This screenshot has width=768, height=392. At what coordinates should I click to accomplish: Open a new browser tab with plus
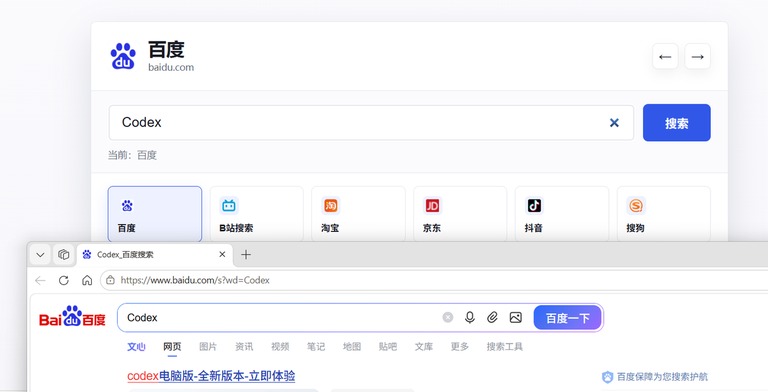click(x=246, y=255)
